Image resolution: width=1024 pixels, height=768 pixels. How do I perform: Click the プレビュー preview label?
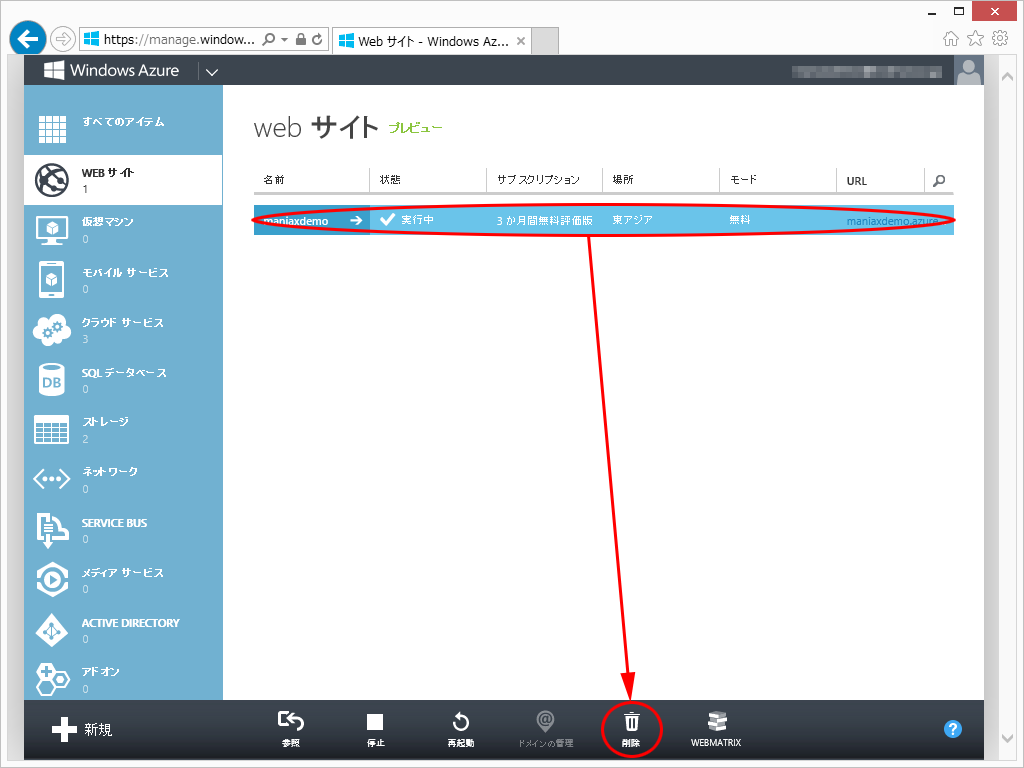(x=415, y=128)
